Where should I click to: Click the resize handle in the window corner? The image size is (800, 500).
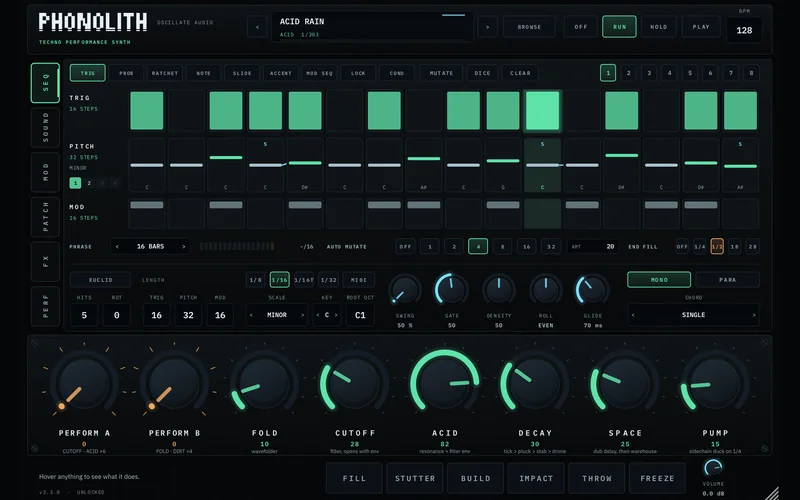point(772,493)
